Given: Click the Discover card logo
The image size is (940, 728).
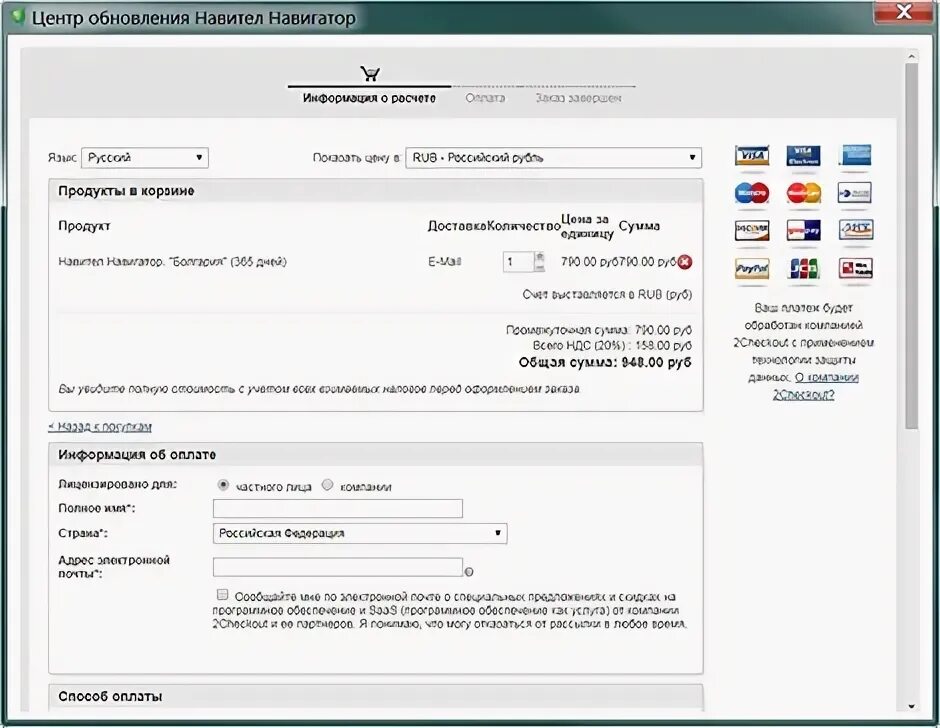Looking at the screenshot, I should pos(752,230).
